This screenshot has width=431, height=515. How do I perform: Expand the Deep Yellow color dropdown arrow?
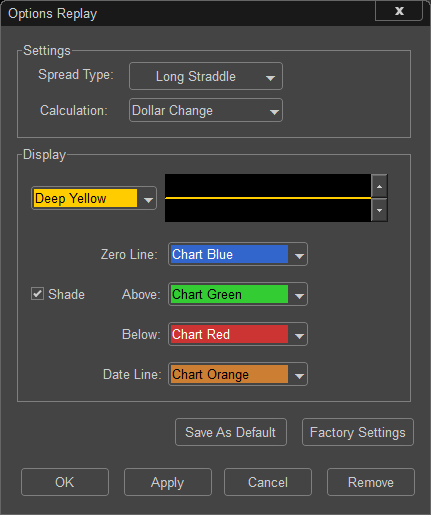point(148,199)
